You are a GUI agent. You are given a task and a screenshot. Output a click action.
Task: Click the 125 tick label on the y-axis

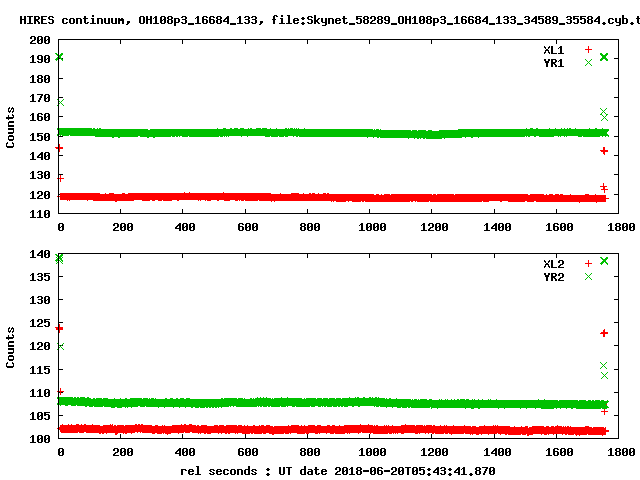(x=40, y=323)
